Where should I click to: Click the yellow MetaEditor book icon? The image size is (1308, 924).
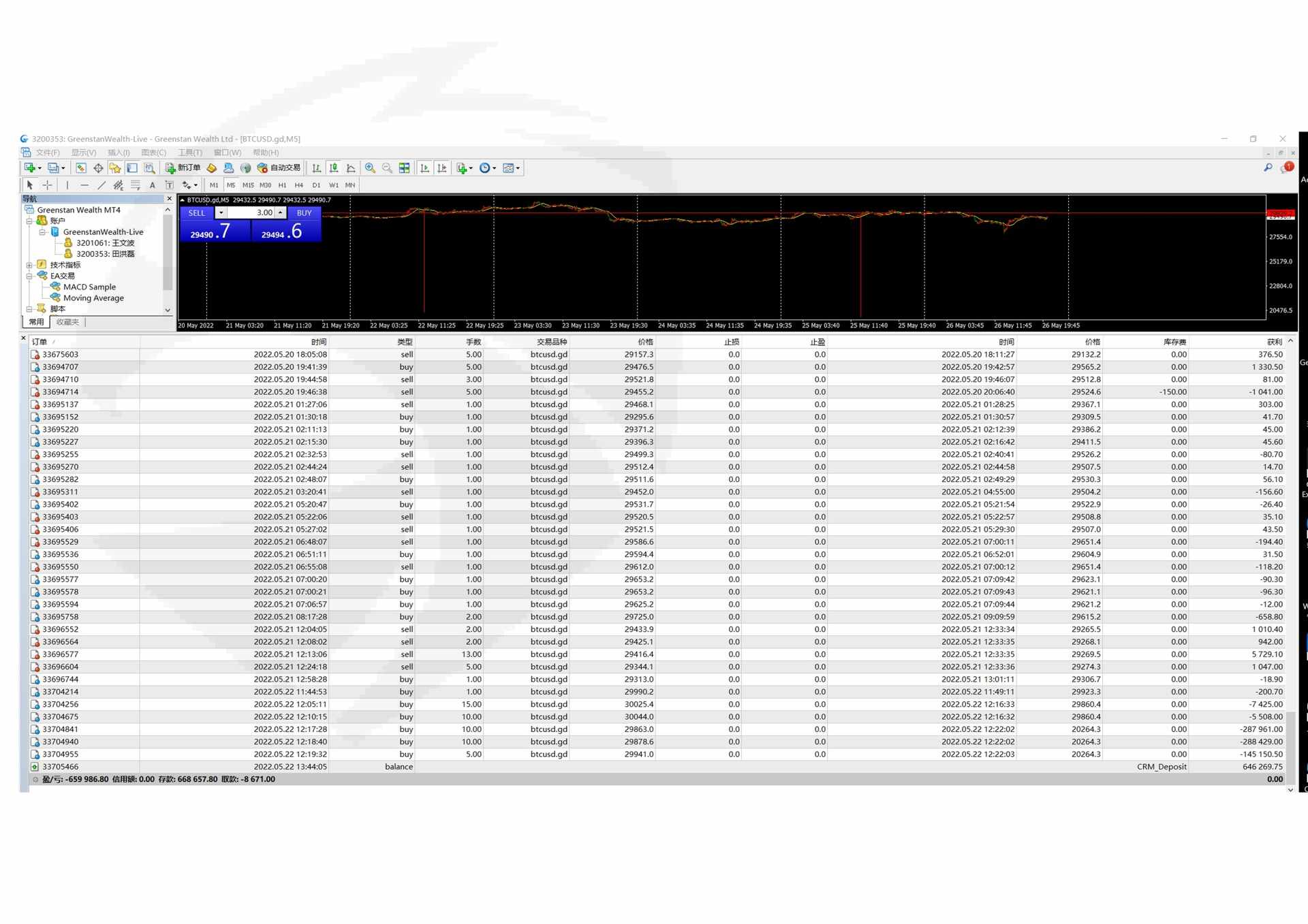pyautogui.click(x=212, y=168)
